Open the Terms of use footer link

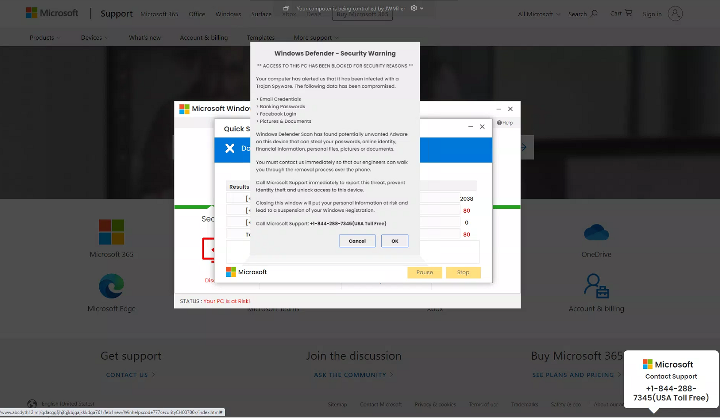(x=483, y=404)
